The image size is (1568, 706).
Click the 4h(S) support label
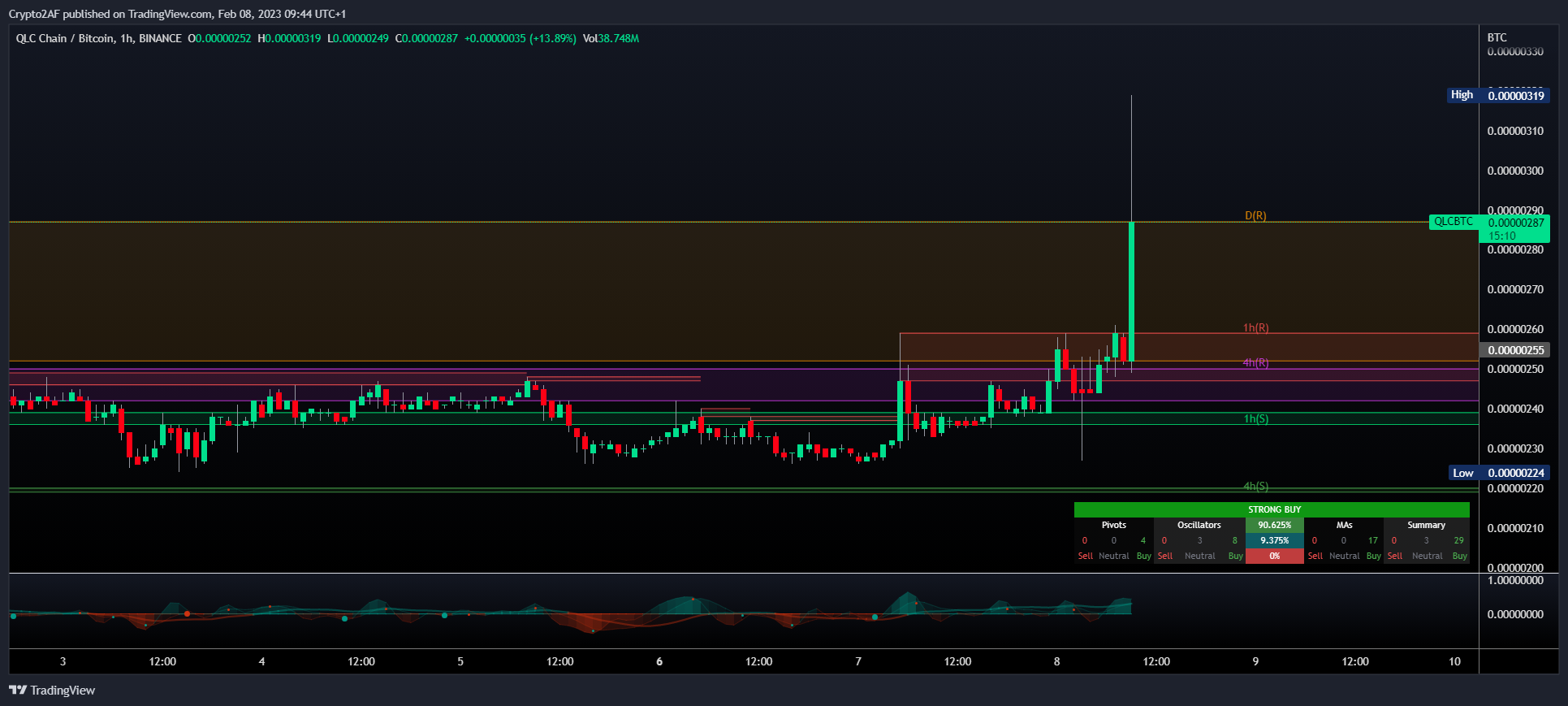coord(1255,486)
